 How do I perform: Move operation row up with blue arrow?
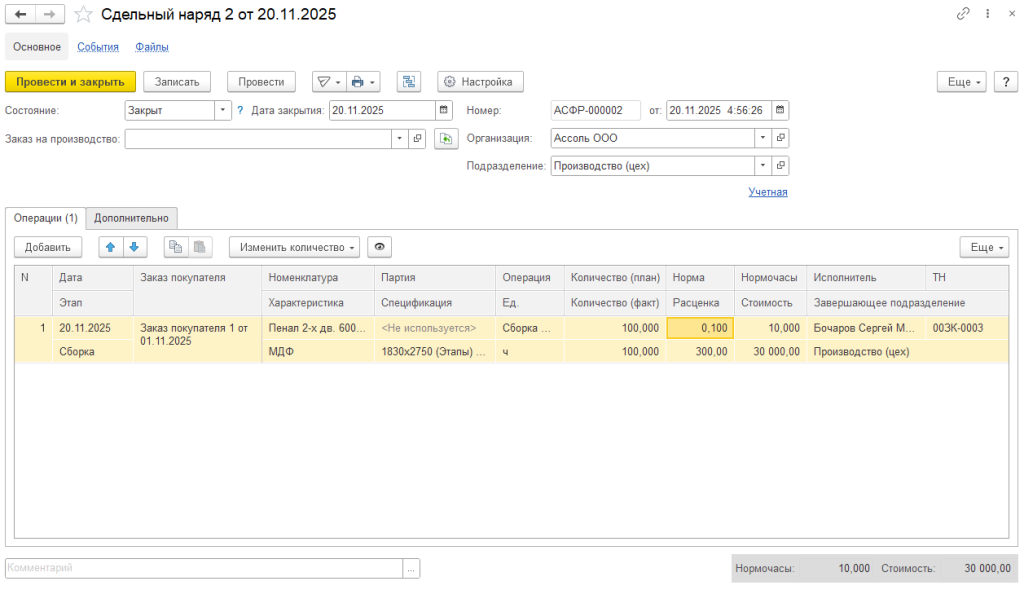pos(110,247)
